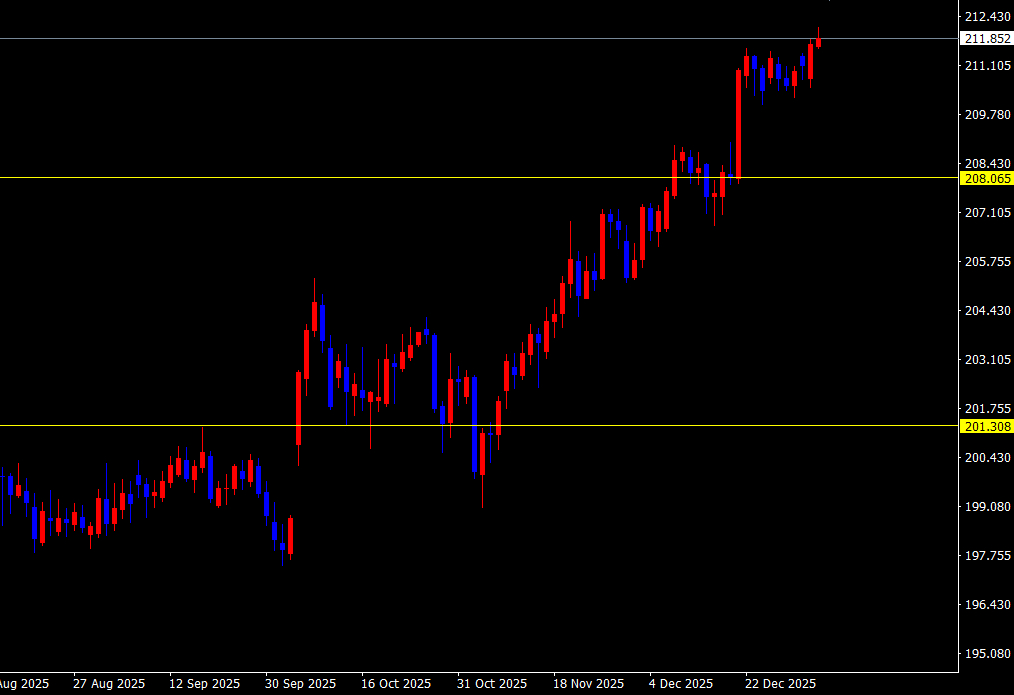Click the 12 Sep 2025 date label
The width and height of the screenshot is (1014, 695).
coord(204,683)
